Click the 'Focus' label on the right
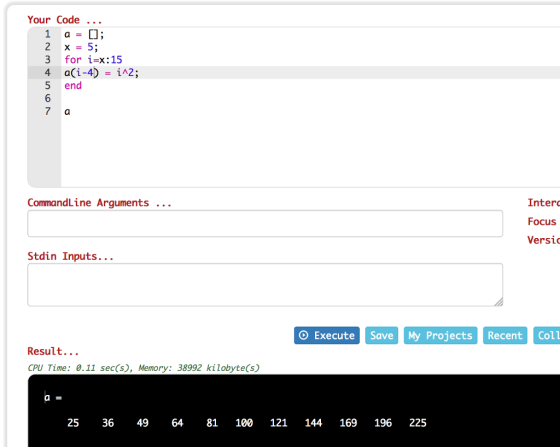Image resolution: width=560 pixels, height=447 pixels. [542, 221]
